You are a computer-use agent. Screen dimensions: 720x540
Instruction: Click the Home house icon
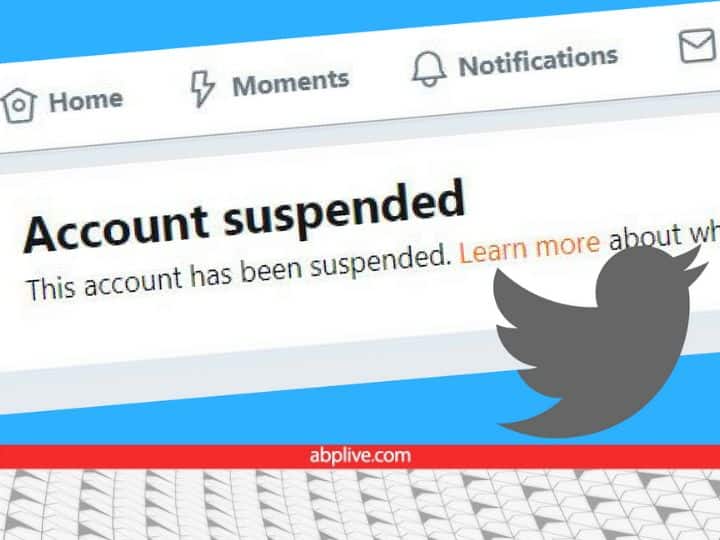[18, 105]
